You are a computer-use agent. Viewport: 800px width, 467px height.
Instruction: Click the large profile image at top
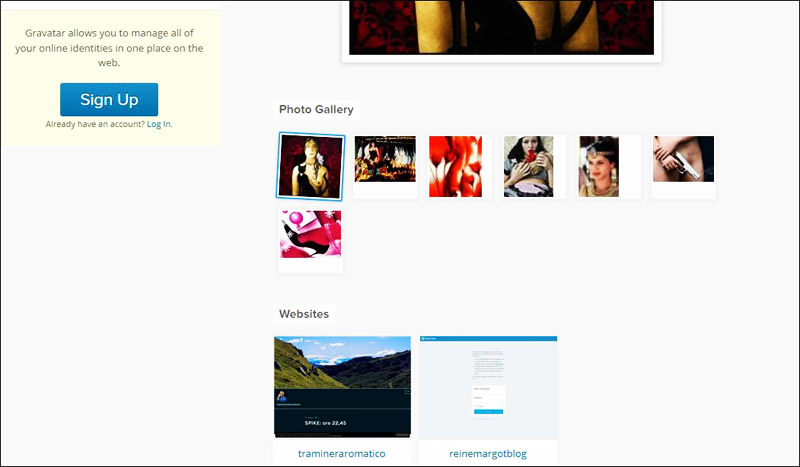pyautogui.click(x=501, y=27)
